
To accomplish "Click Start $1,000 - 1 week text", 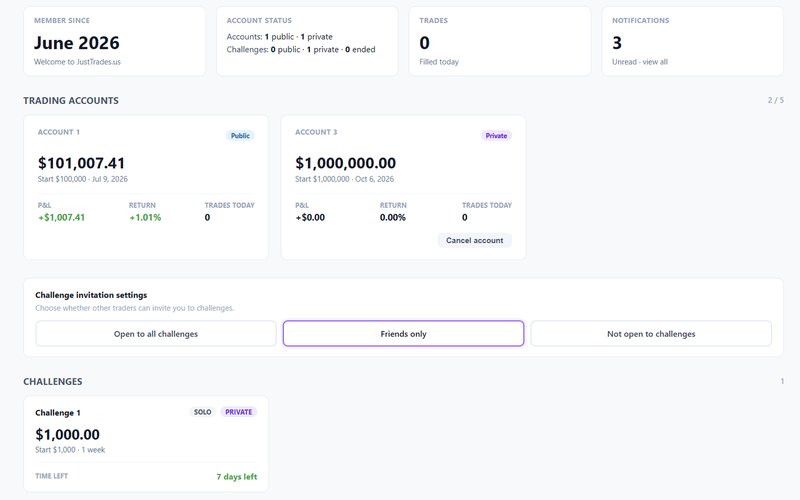I will (70, 450).
